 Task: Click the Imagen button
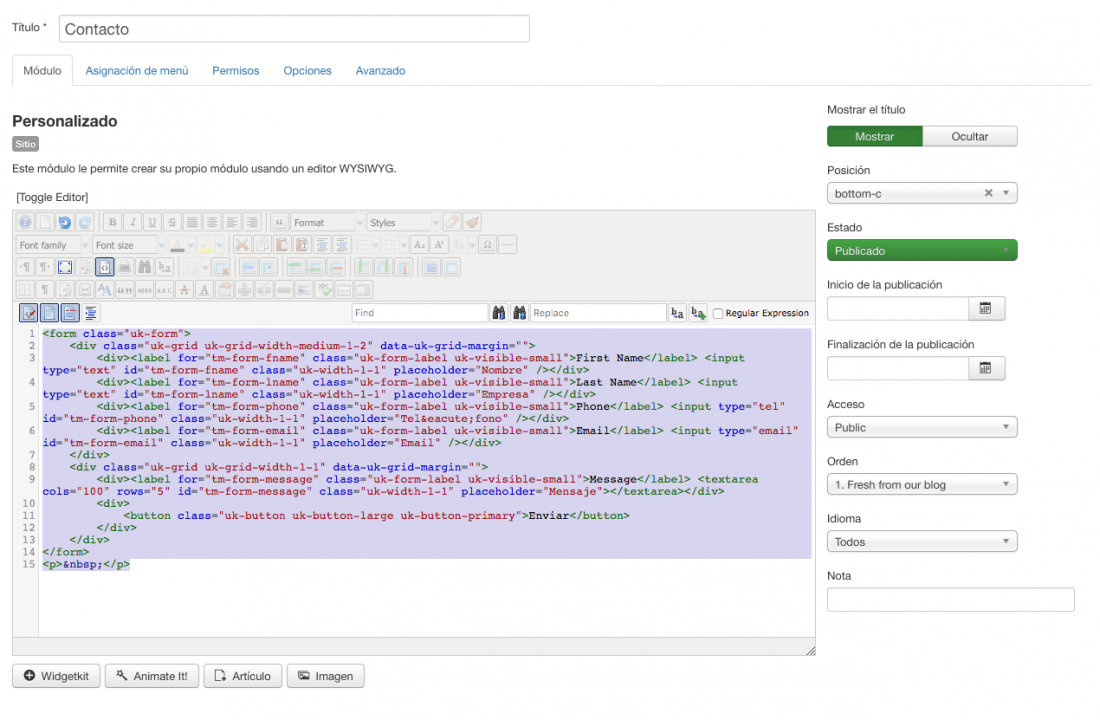(326, 676)
